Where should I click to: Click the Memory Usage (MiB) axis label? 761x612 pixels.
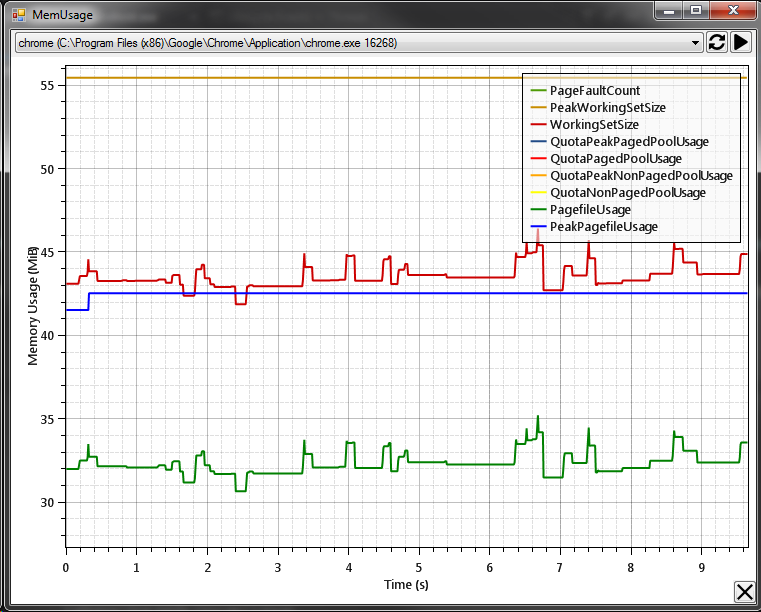coord(33,306)
